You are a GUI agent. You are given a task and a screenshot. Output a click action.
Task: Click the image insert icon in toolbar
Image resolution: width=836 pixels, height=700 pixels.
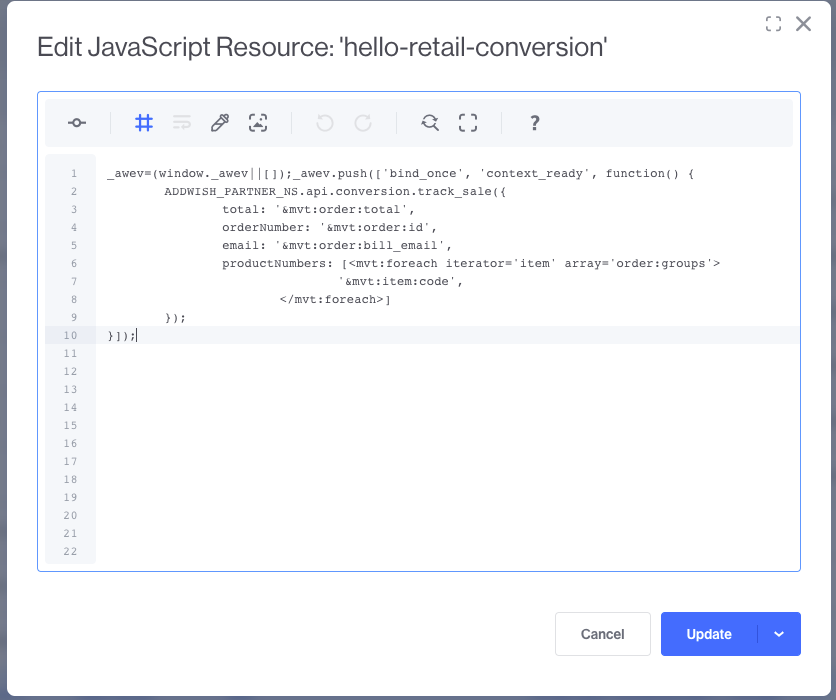tap(258, 123)
